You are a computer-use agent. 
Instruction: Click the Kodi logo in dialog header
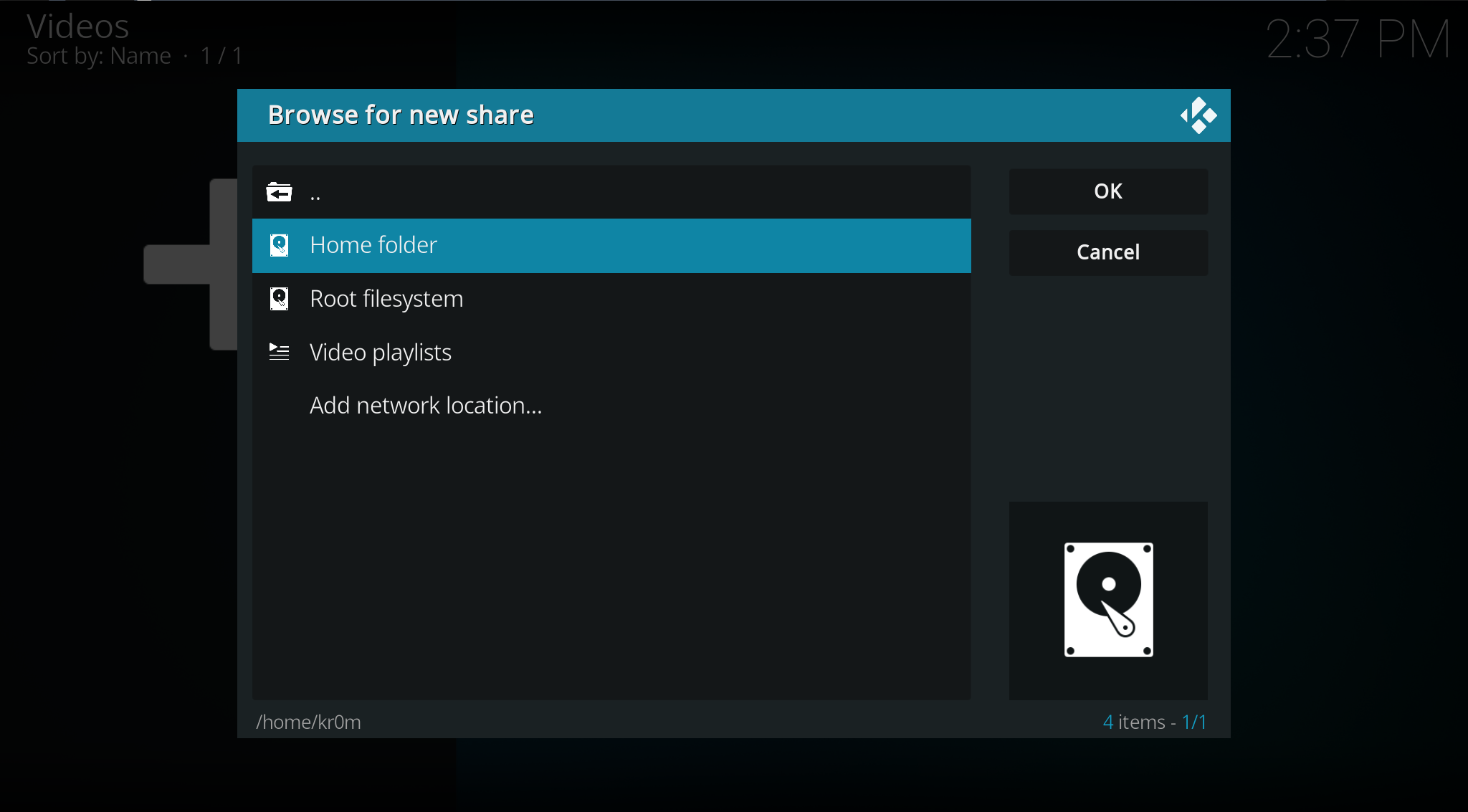(1198, 115)
